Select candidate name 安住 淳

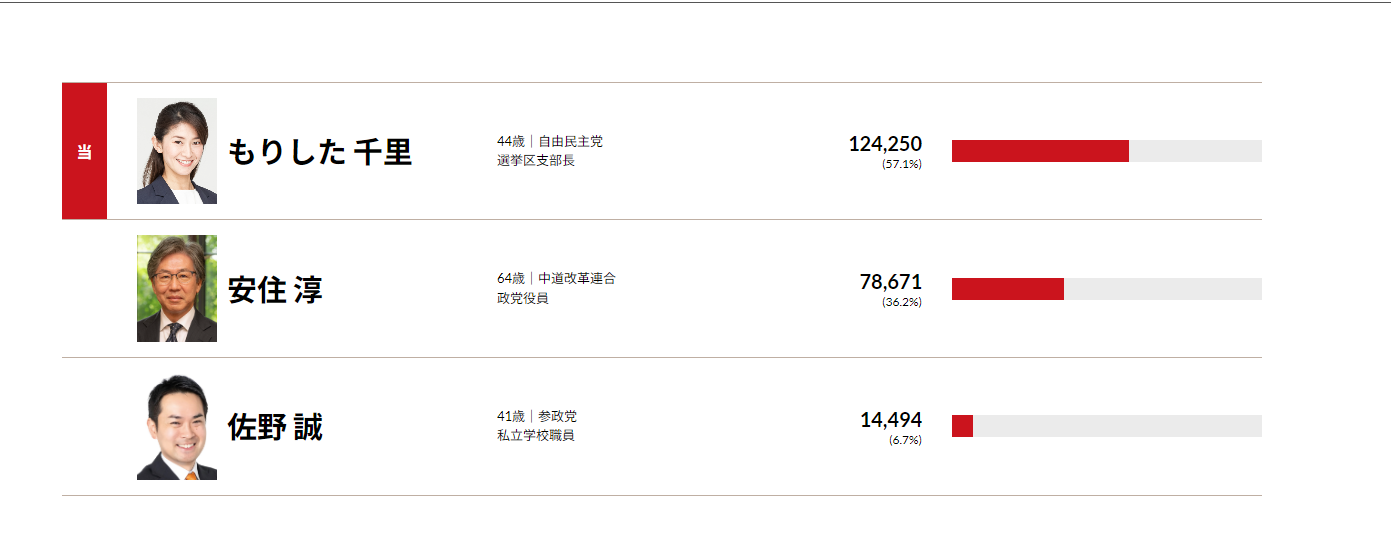tap(276, 290)
